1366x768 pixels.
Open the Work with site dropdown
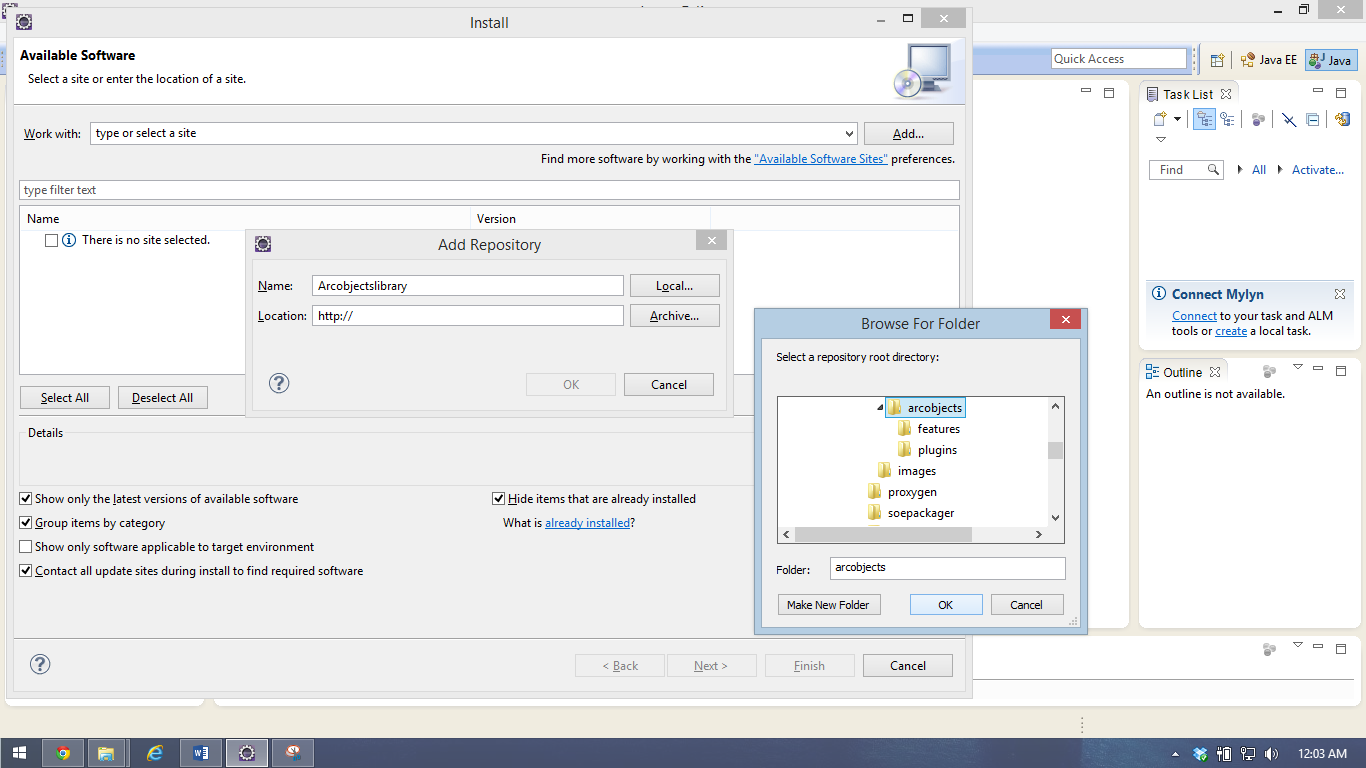849,133
